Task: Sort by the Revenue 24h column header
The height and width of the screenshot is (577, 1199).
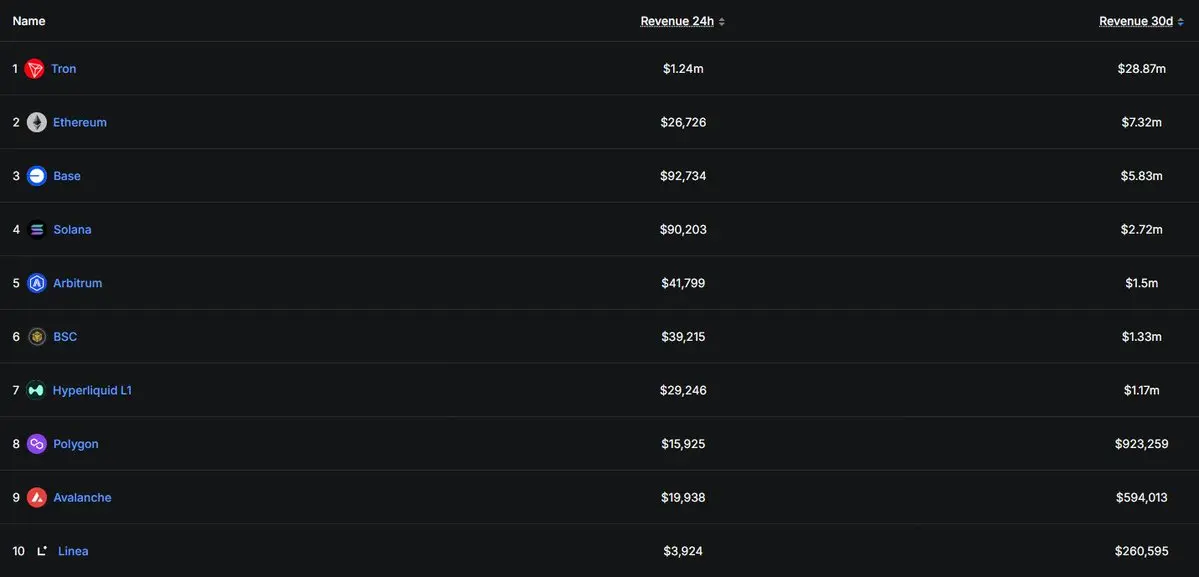Action: pyautogui.click(x=677, y=21)
